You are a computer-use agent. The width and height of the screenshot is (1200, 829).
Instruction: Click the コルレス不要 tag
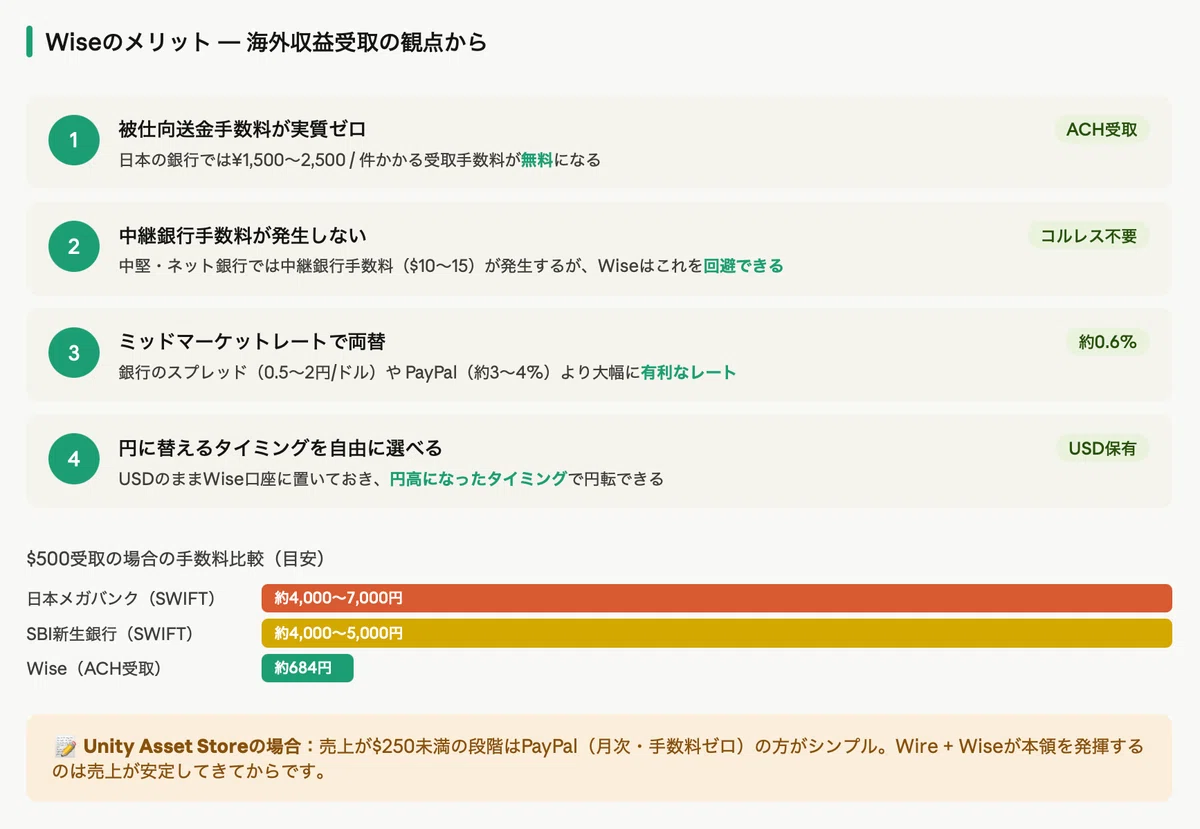click(1089, 236)
